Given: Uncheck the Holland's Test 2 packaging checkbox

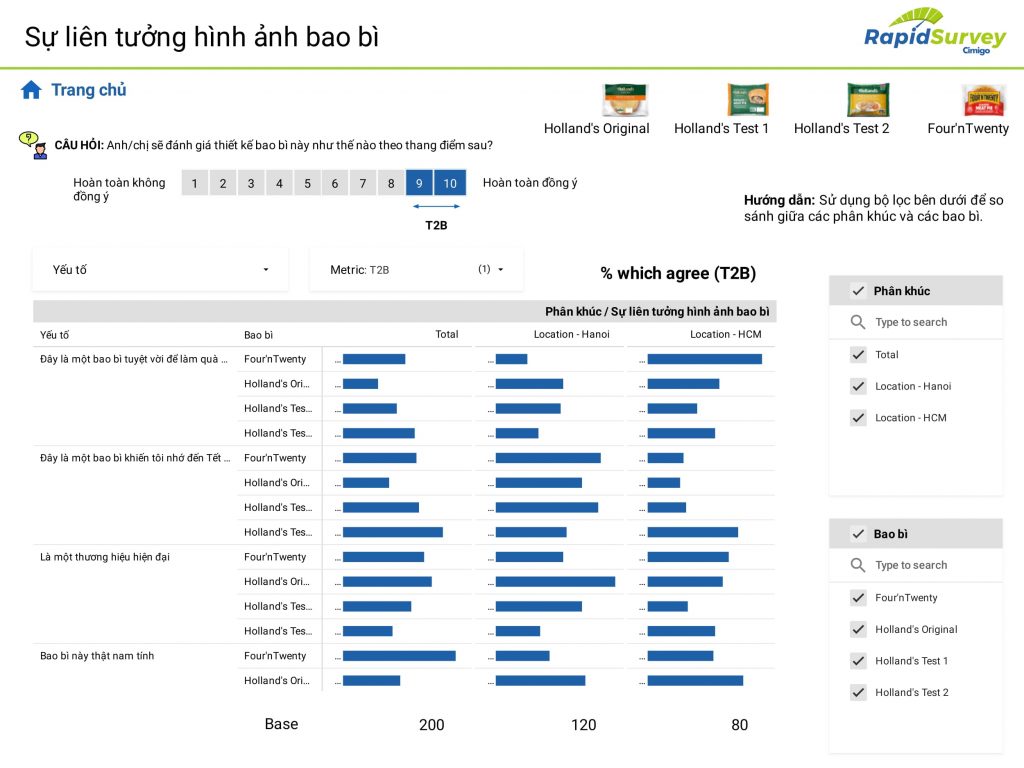Looking at the screenshot, I should [x=858, y=692].
